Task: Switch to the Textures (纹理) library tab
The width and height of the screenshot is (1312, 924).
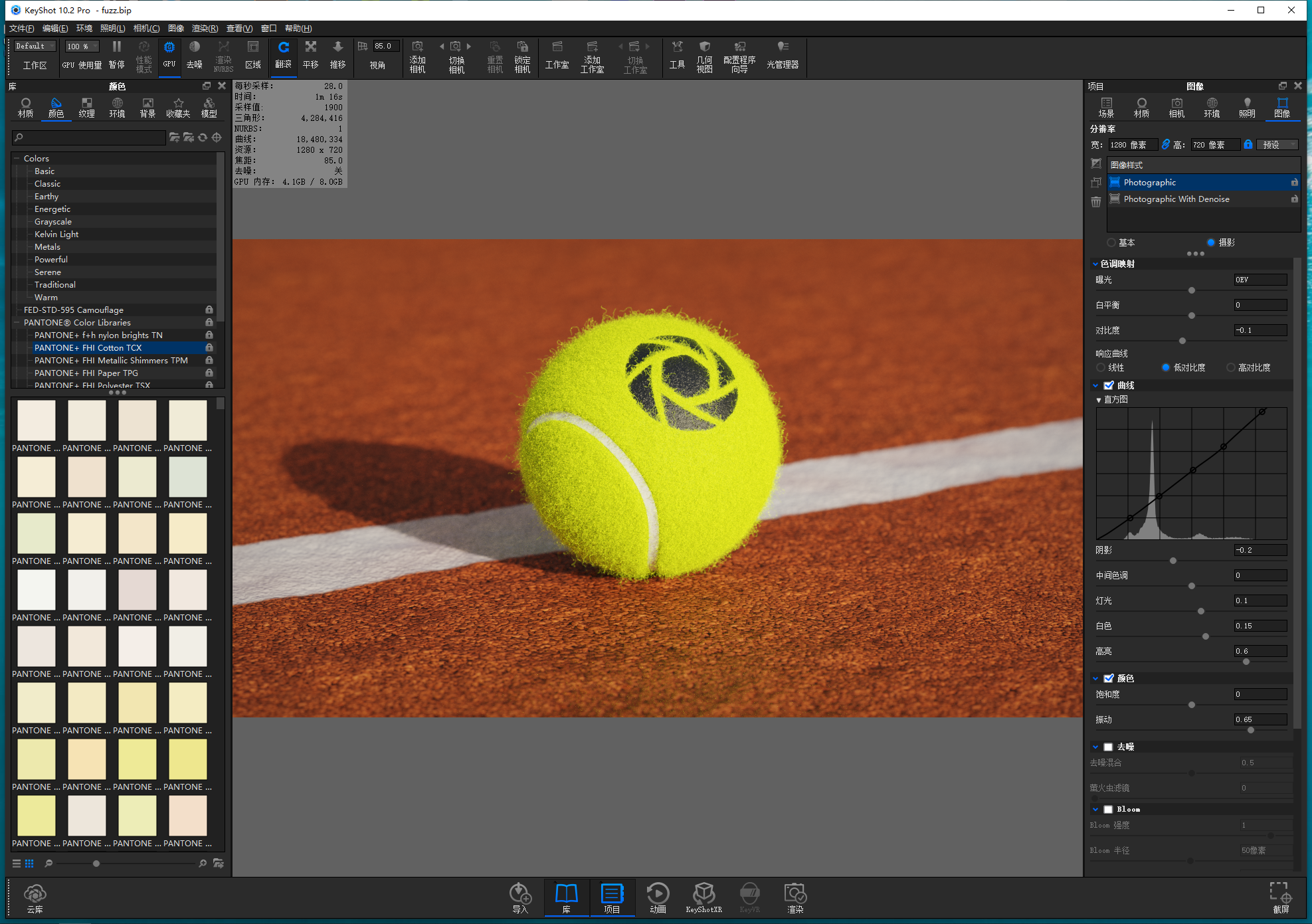Action: coord(86,107)
